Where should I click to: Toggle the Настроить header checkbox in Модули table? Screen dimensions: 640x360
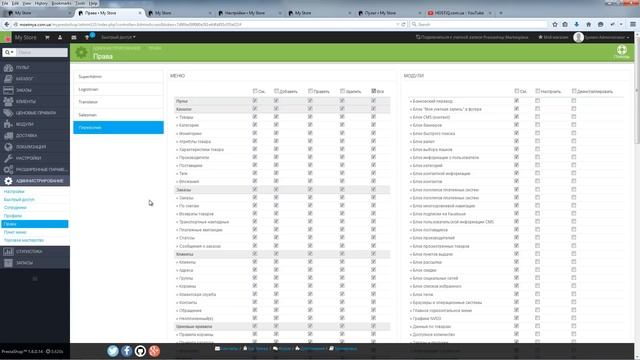click(538, 91)
